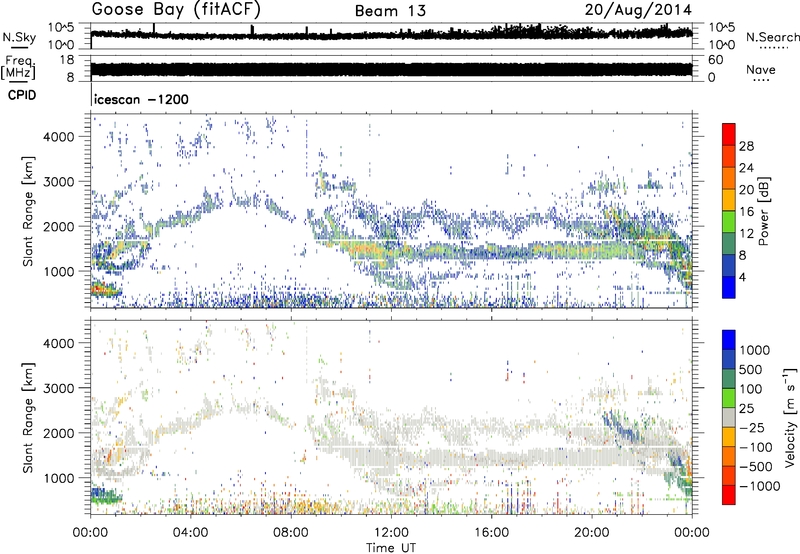The image size is (800, 554).
Task: Click the red segment of the power colorbar
Action: (729, 134)
